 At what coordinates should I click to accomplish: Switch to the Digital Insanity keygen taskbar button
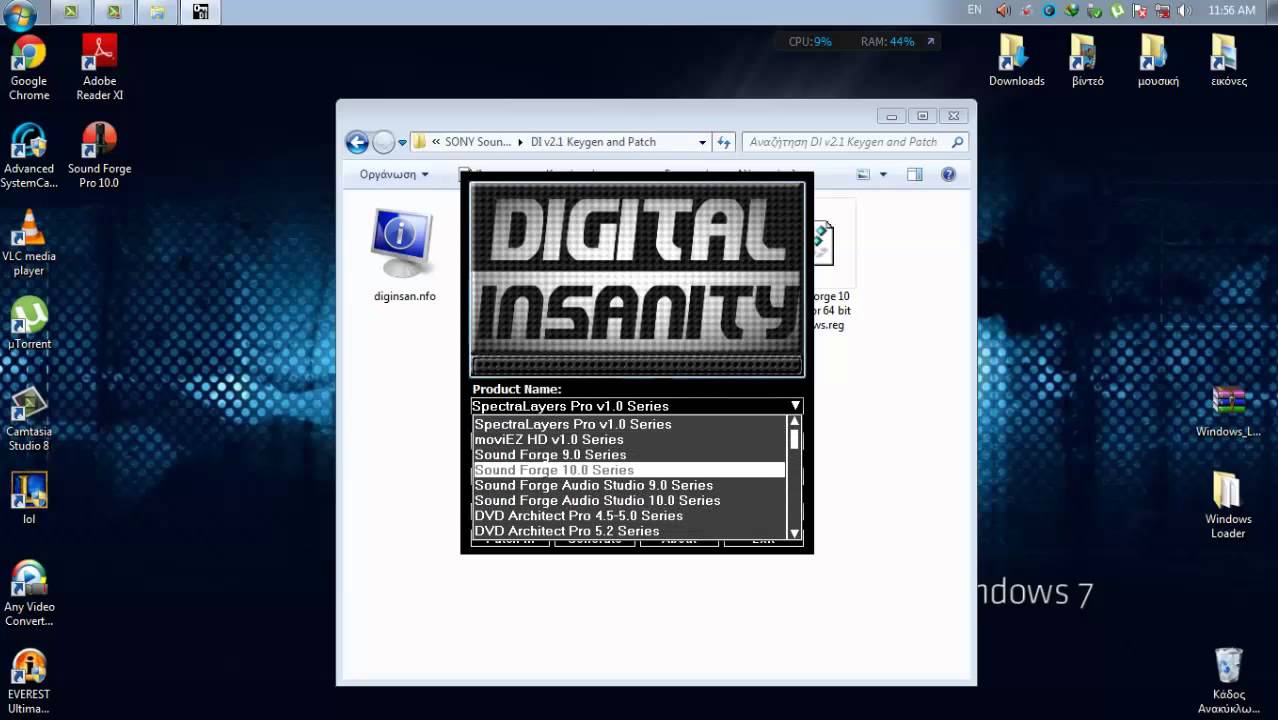coord(201,12)
